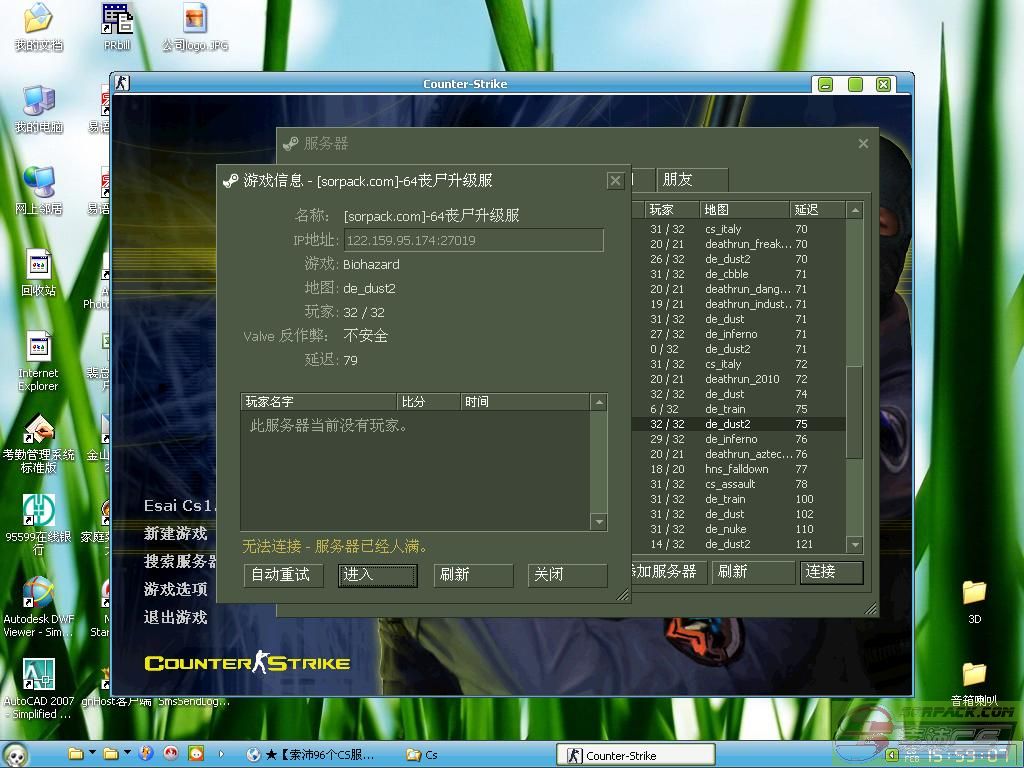Click the 自动重试 auto-retry button
The image size is (1024, 768).
coord(283,575)
